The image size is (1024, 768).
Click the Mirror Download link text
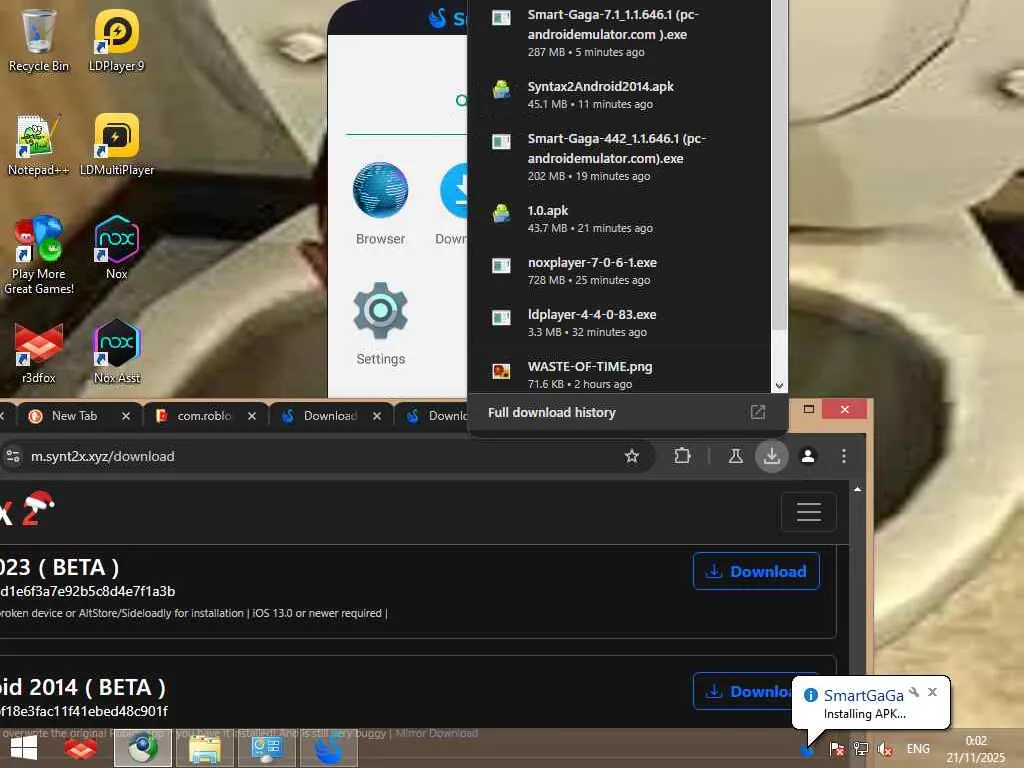pyautogui.click(x=436, y=733)
